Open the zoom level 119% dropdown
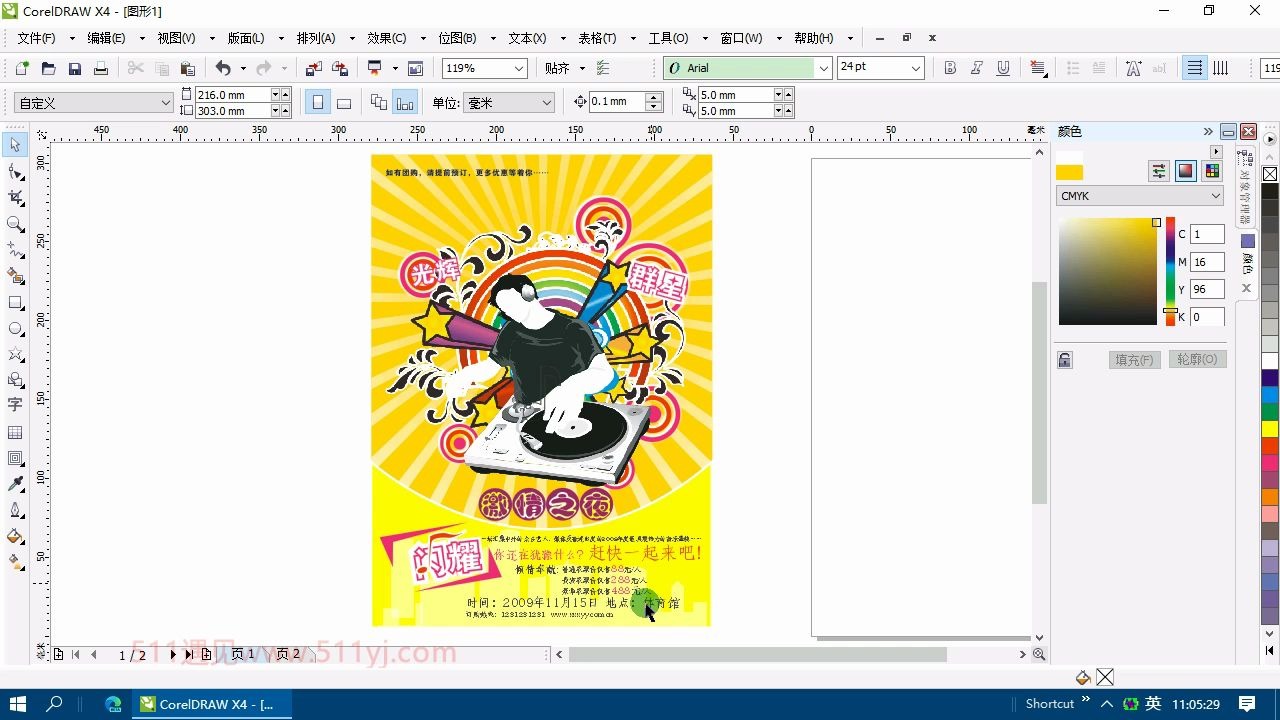 point(519,68)
